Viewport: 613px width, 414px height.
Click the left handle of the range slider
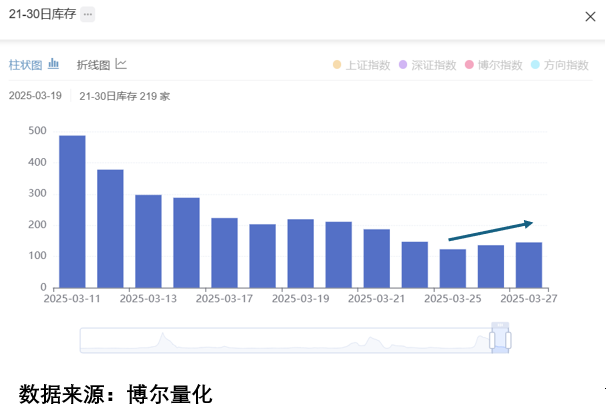[492, 340]
